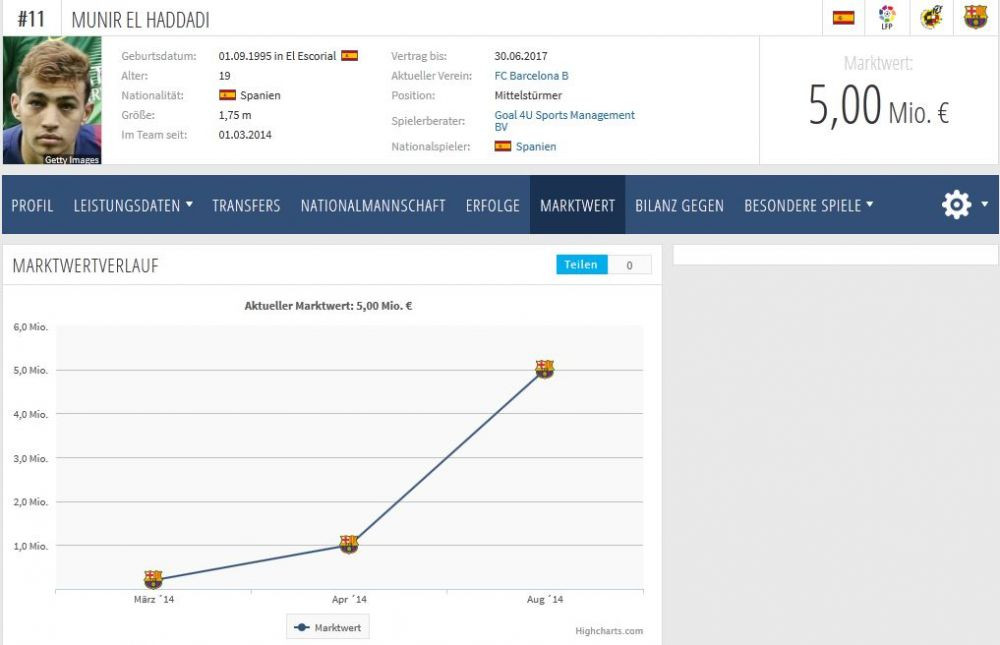The height and width of the screenshot is (645, 1000).
Task: Click the Barcelona crest marker at Apr '14
Action: (x=348, y=544)
